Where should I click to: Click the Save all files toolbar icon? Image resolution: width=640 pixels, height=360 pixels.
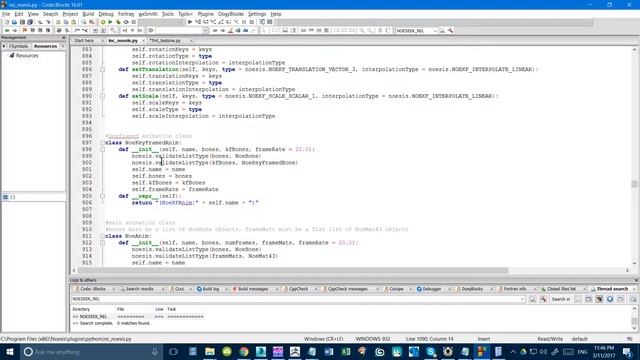[30, 22]
